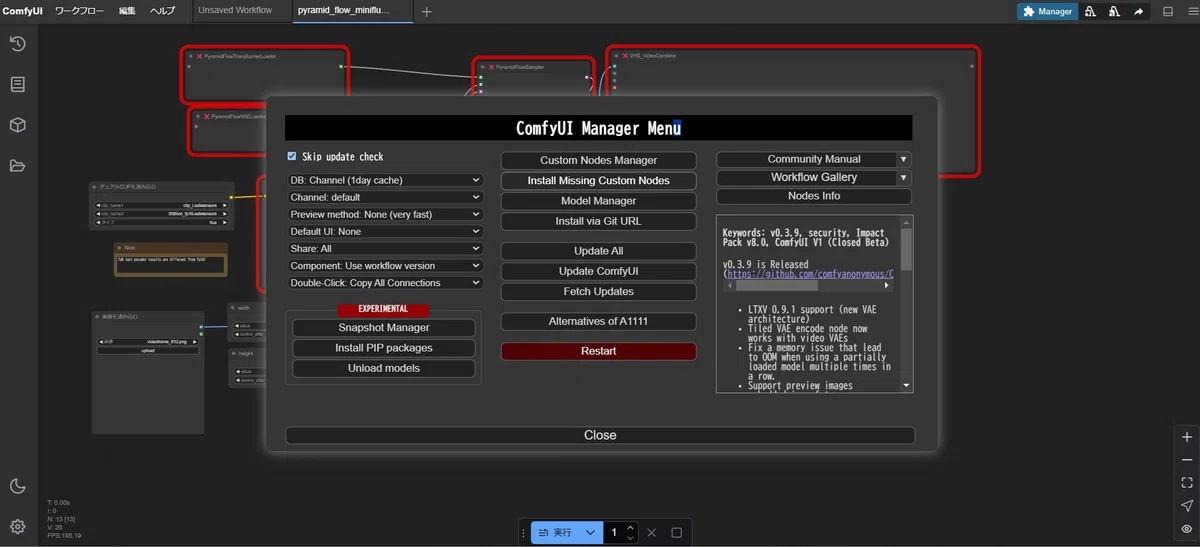Open Share: All dropdown
The image size is (1200, 547).
pos(385,249)
